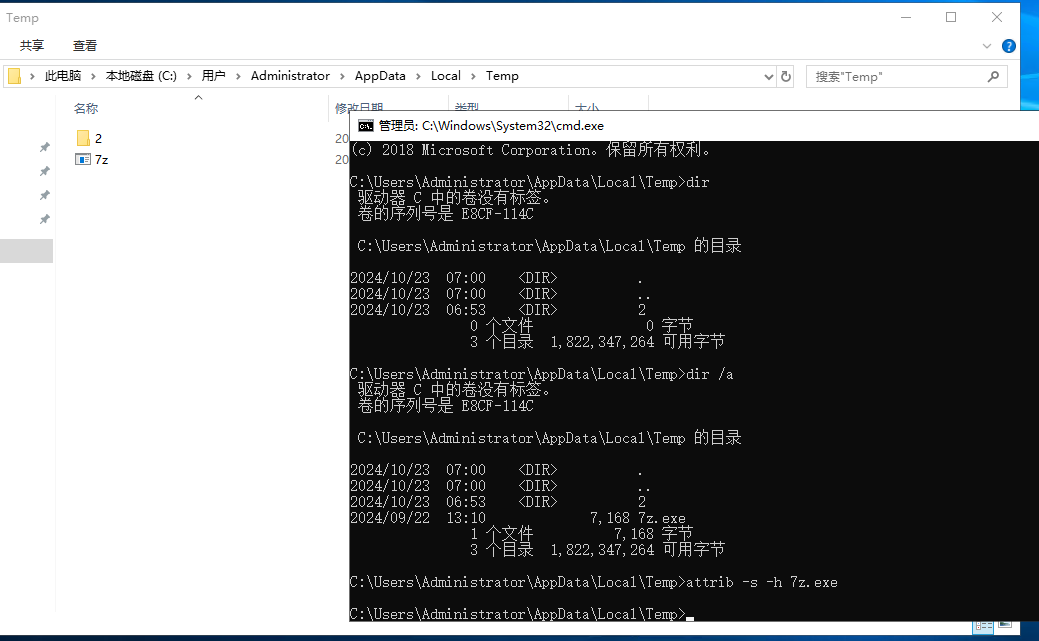Expand chevron after 用户 in path

238,76
